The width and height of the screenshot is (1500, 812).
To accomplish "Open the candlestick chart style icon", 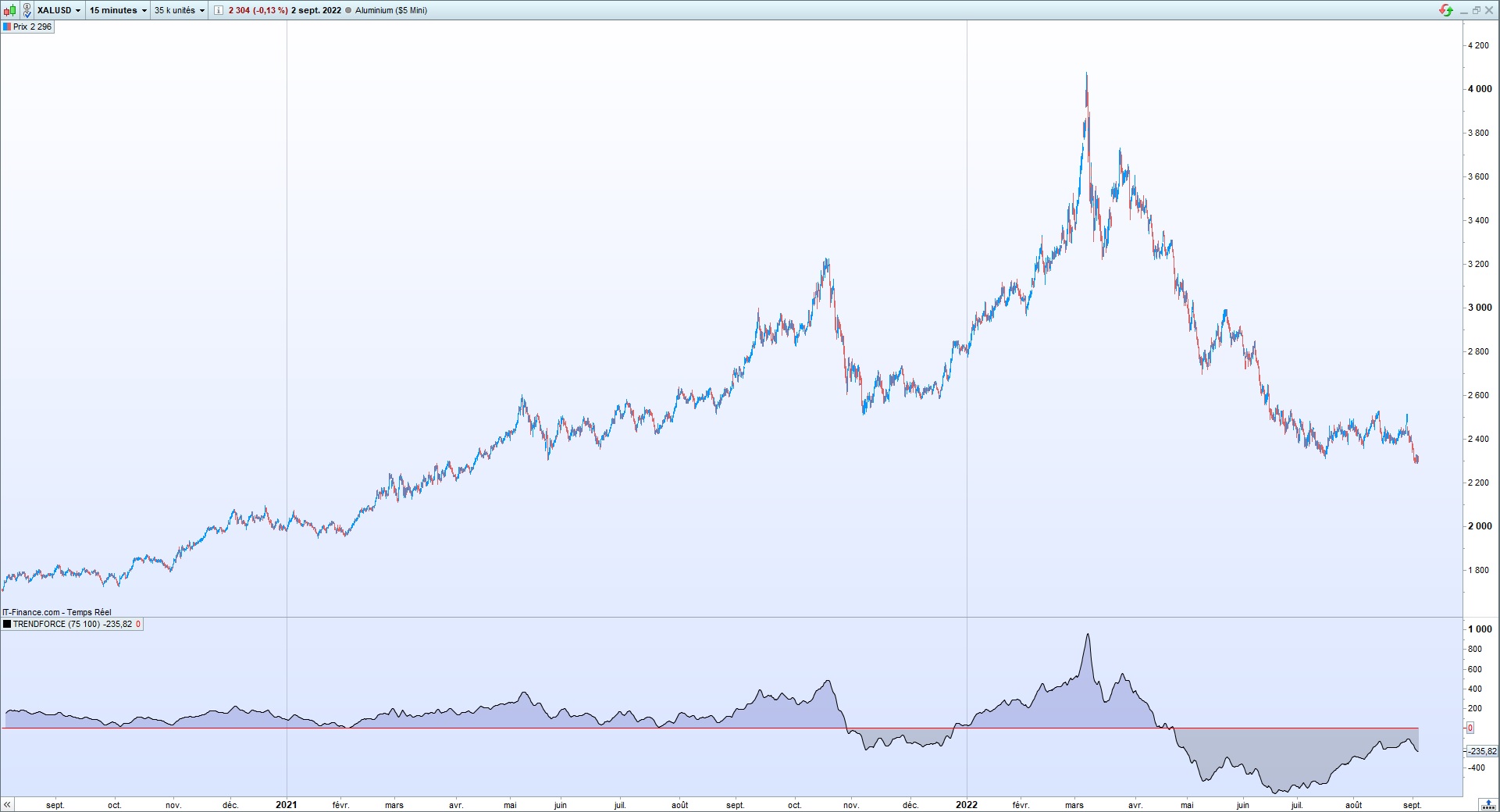I will tap(9, 10).
